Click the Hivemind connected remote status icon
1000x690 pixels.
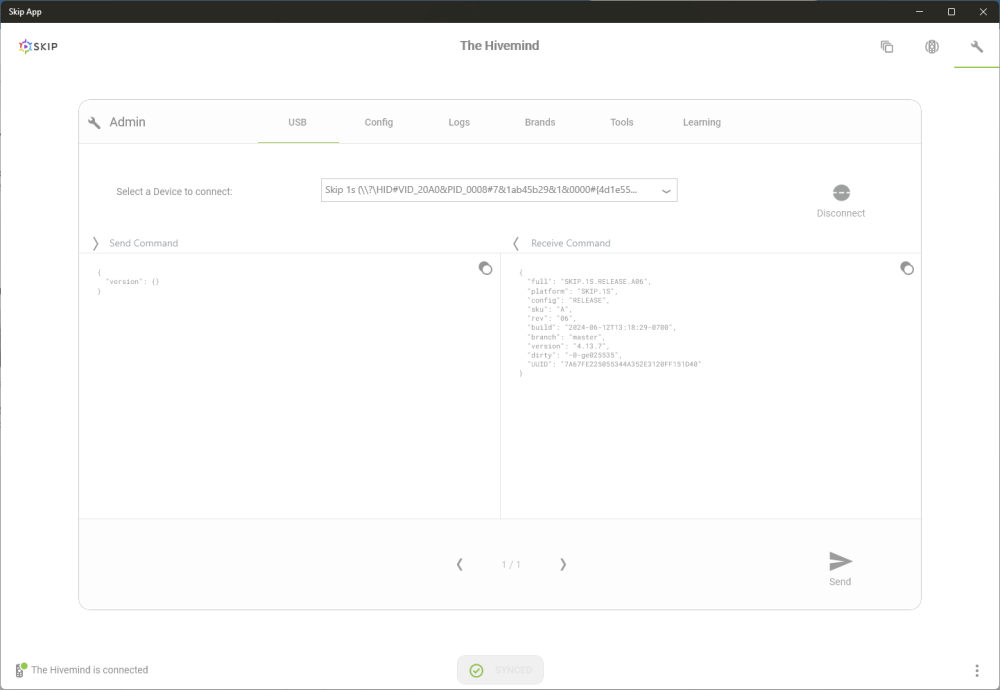click(20, 670)
